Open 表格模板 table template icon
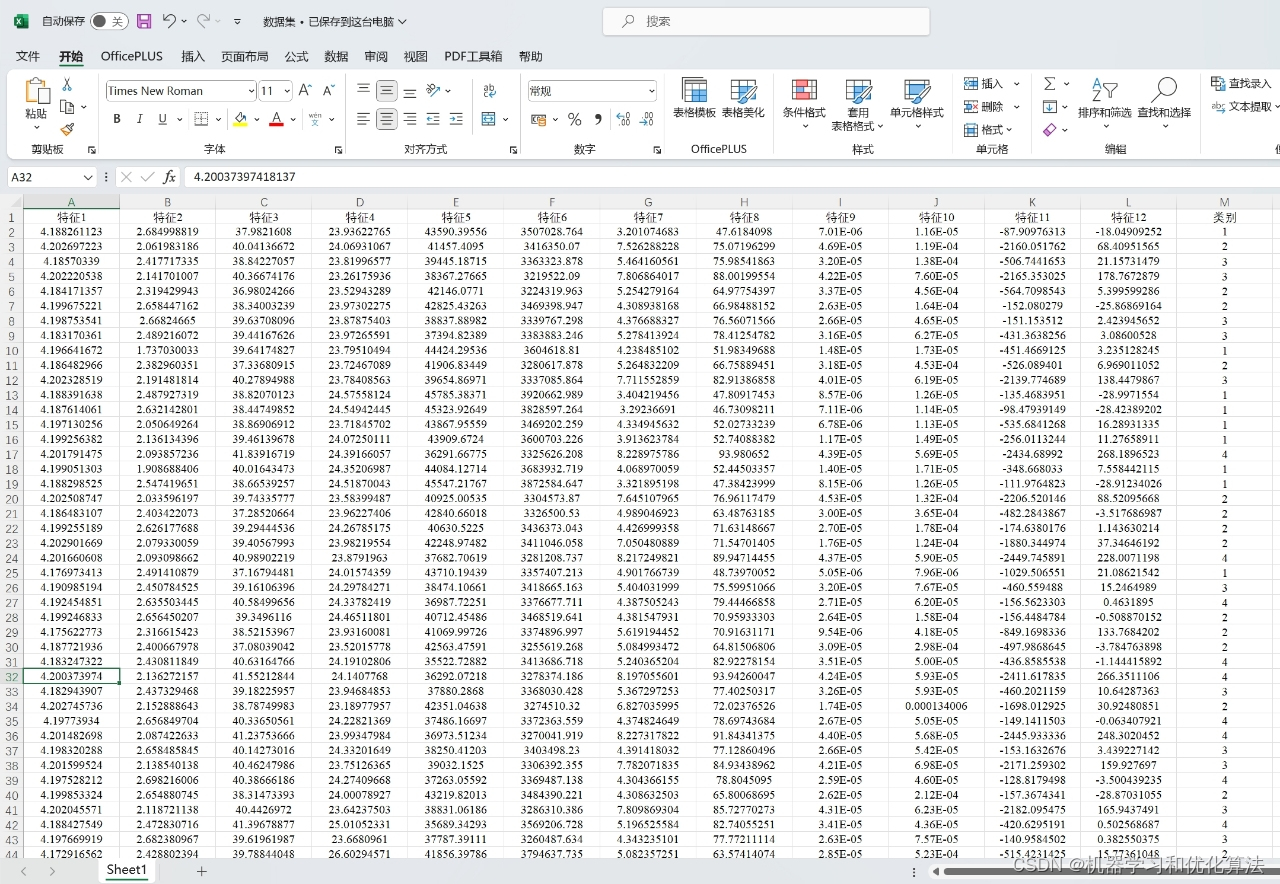 tap(694, 98)
